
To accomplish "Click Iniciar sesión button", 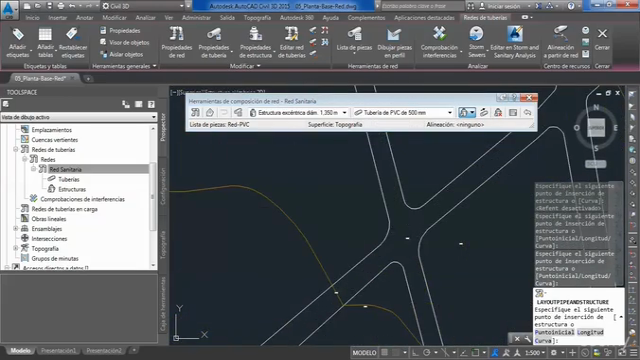I will click(504, 6).
